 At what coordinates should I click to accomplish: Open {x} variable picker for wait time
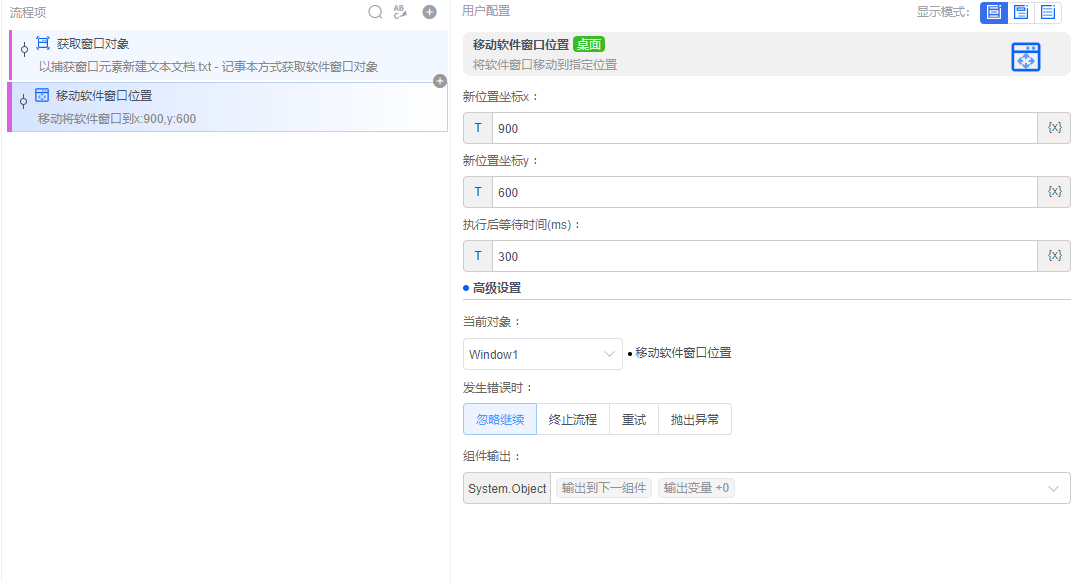1054,255
